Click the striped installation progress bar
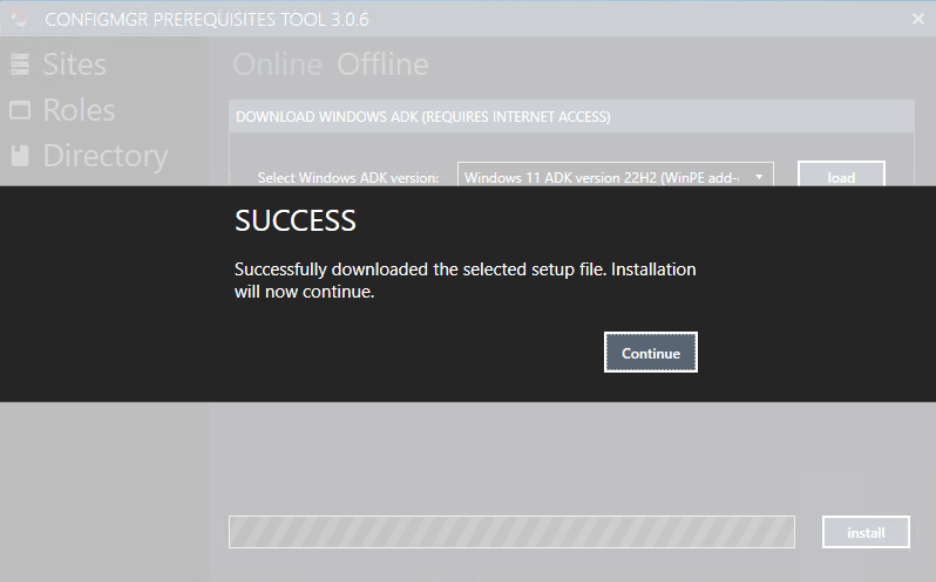Image resolution: width=936 pixels, height=582 pixels. 512,531
